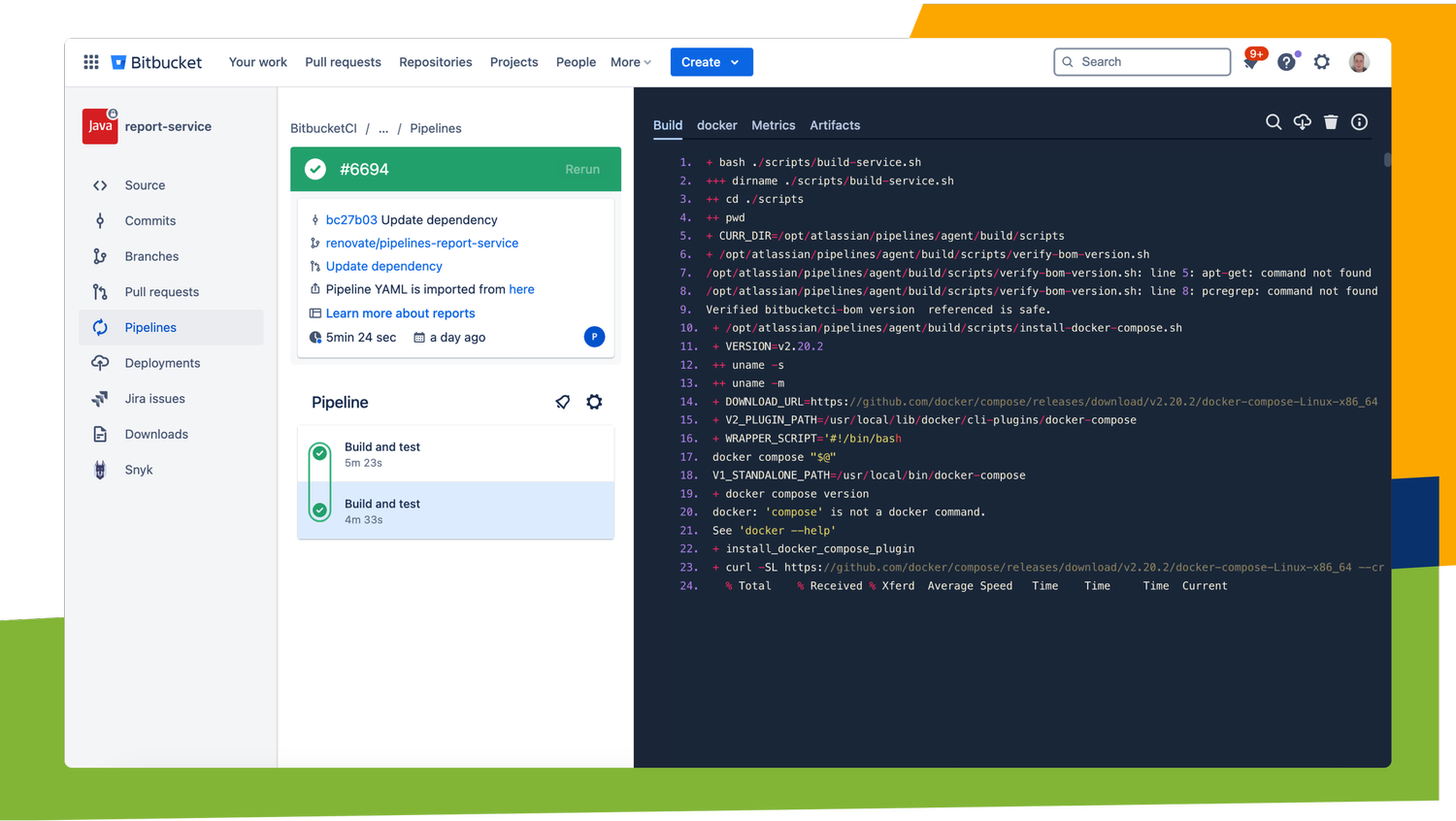Open Snyk from the repository sidebar

[138, 469]
